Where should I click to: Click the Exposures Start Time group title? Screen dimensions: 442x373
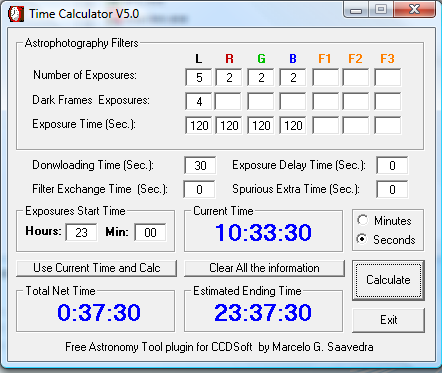(75, 211)
